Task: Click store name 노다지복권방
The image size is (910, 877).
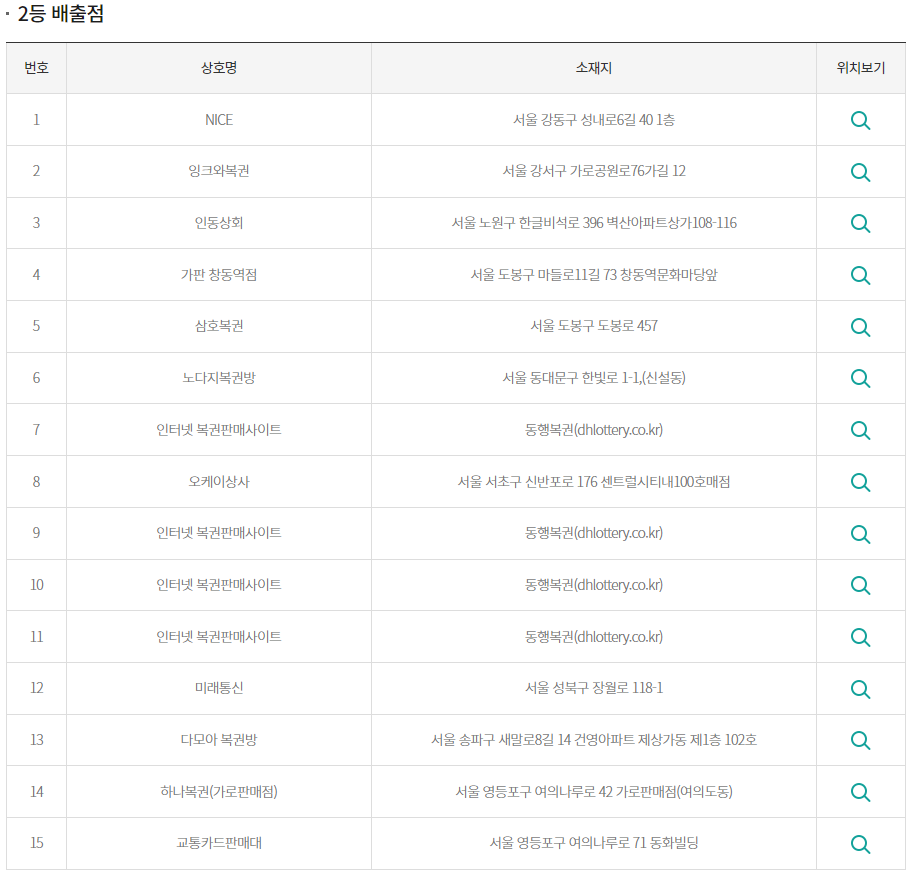Action: (x=219, y=377)
